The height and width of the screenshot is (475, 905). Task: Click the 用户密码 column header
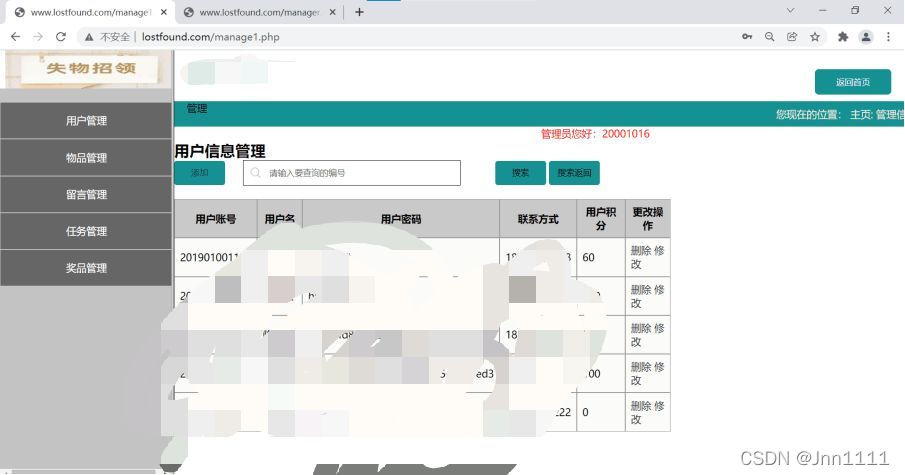tap(401, 219)
